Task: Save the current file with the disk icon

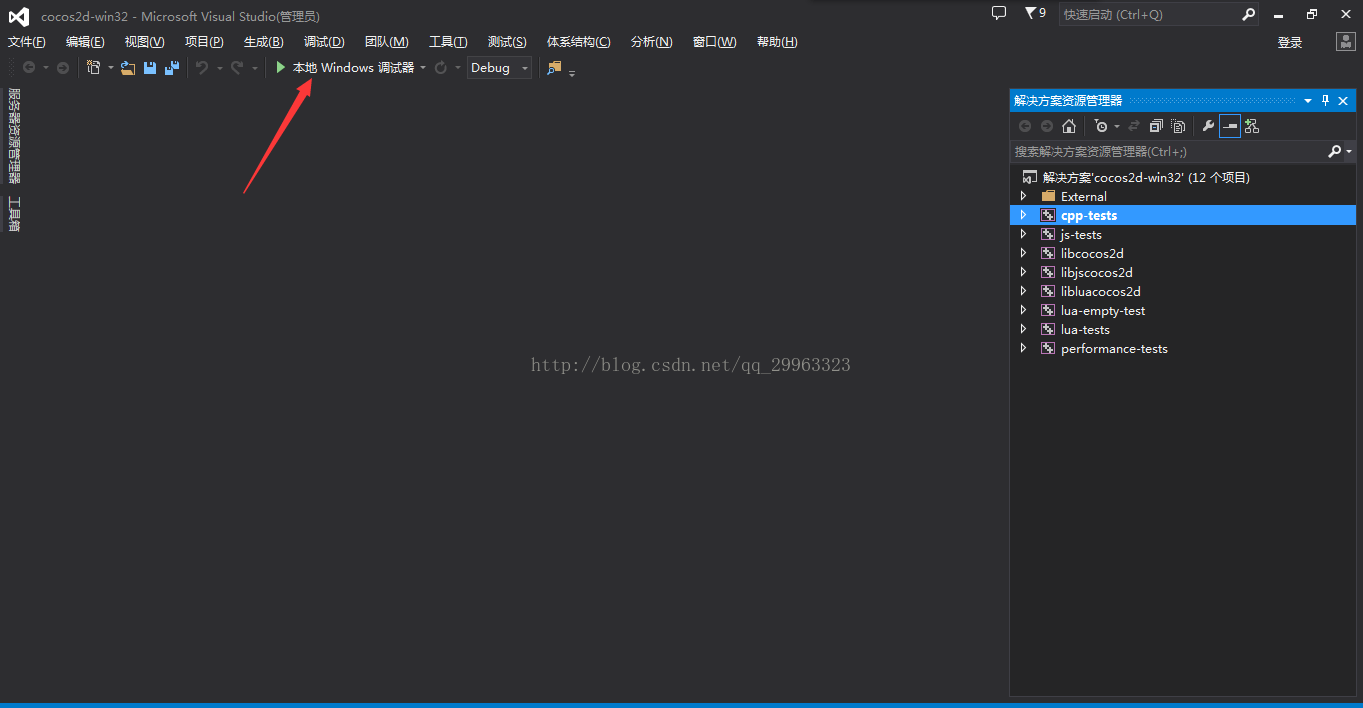Action: tap(150, 68)
